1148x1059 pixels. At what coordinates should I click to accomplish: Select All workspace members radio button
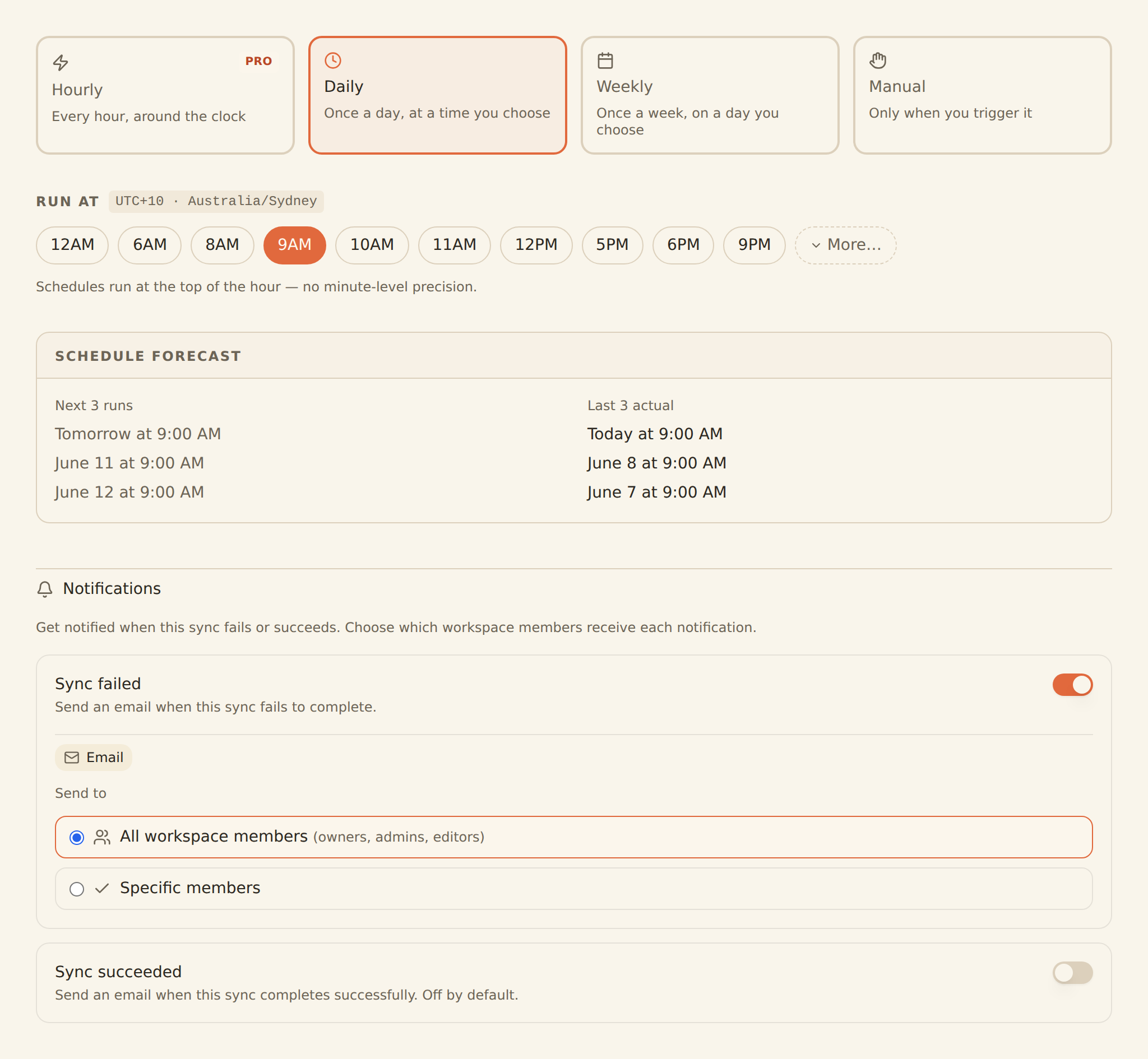(x=77, y=838)
